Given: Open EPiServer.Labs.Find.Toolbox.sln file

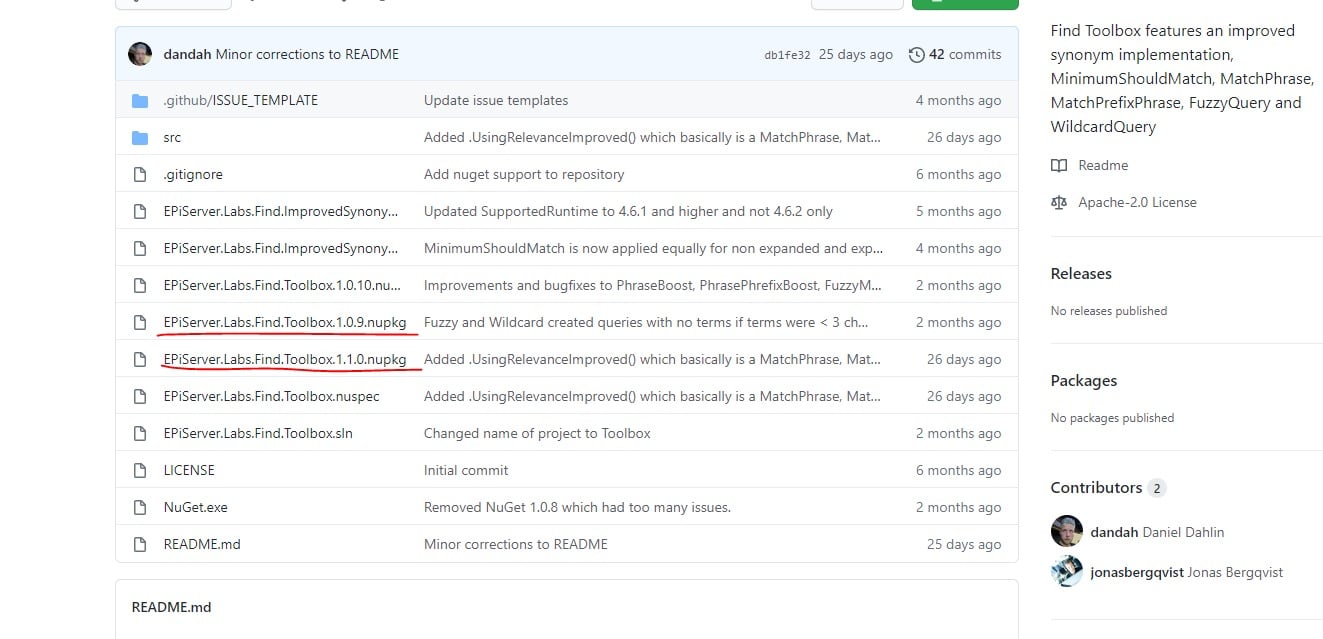Looking at the screenshot, I should tap(258, 433).
